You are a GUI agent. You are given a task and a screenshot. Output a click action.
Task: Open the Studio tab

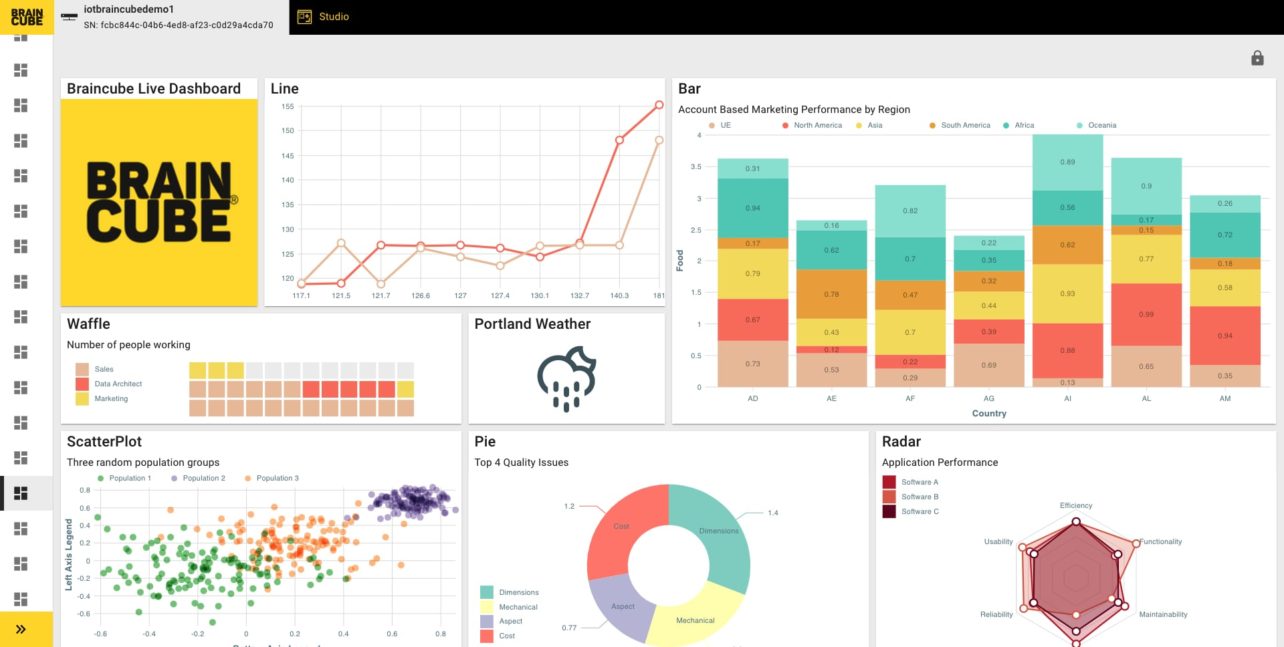point(334,17)
